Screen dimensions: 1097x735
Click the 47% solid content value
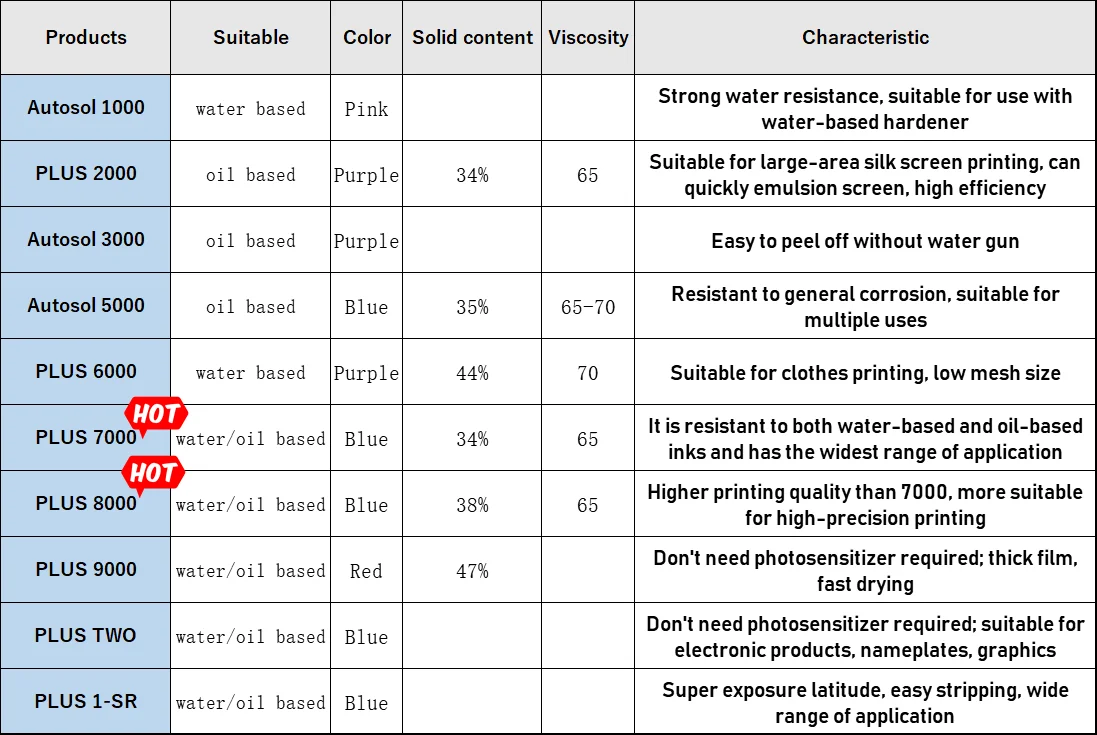coord(472,571)
